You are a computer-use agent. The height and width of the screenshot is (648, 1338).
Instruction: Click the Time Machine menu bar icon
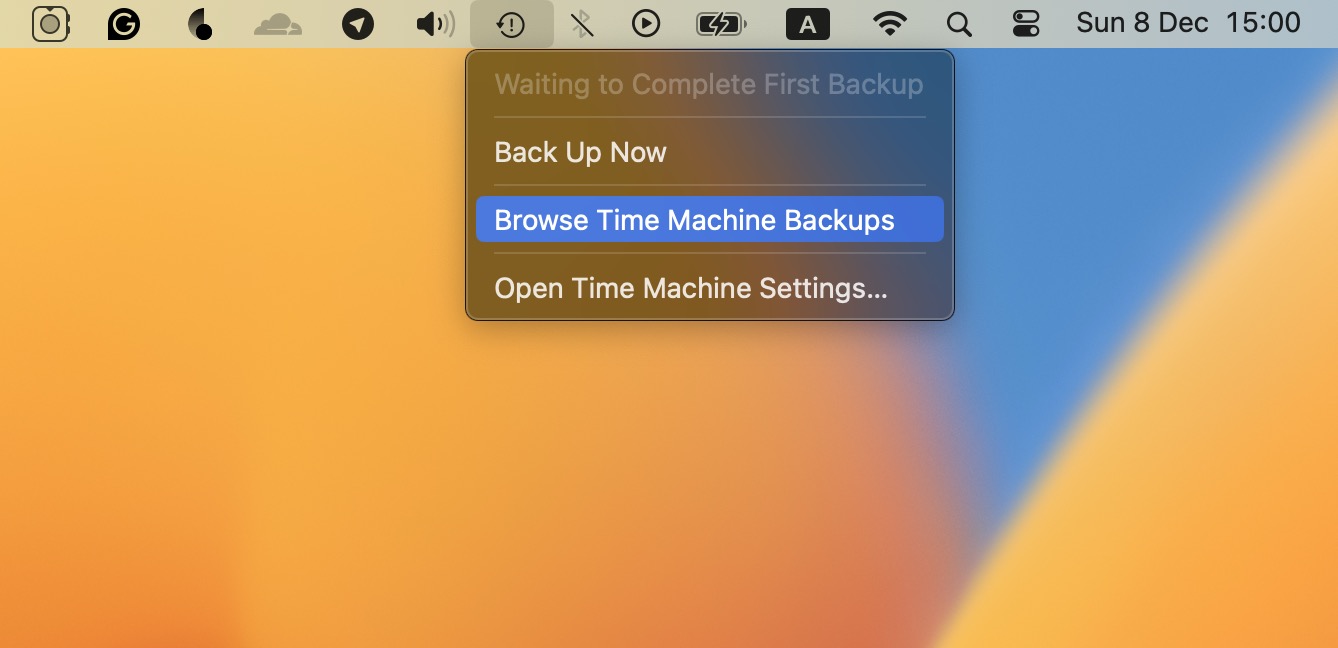(x=512, y=24)
